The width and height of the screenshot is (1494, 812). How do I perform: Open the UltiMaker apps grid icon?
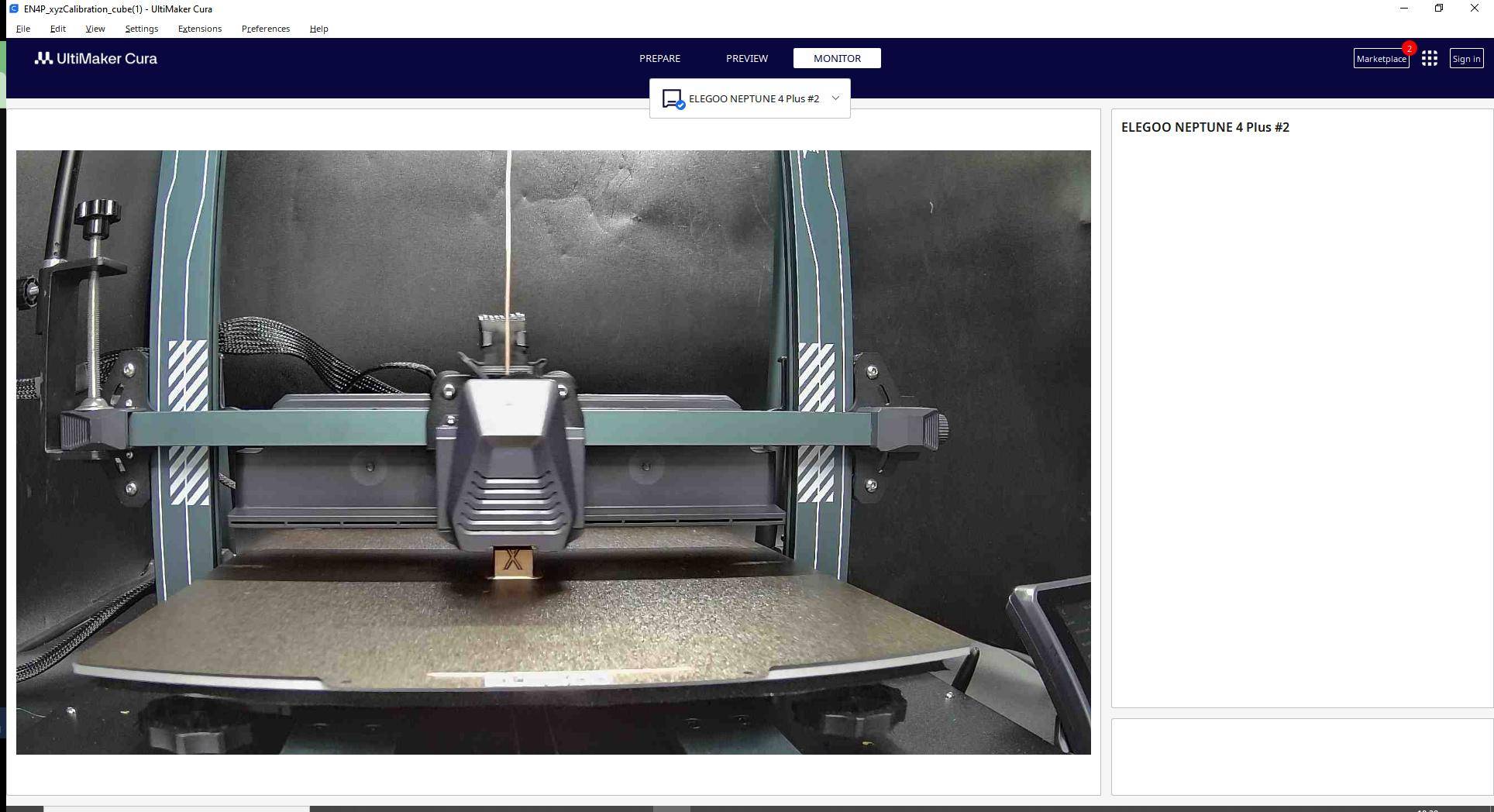pyautogui.click(x=1430, y=59)
